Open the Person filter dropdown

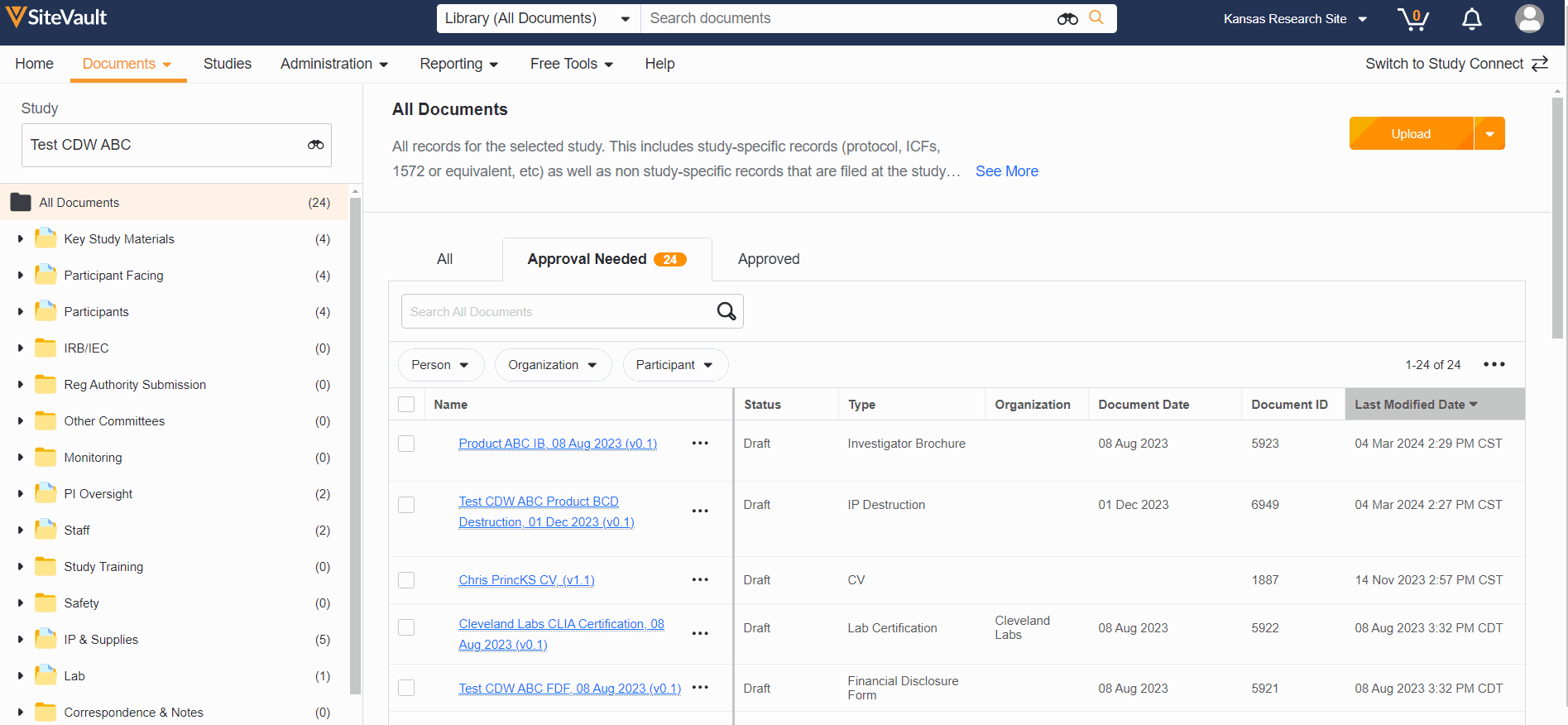[x=440, y=365]
